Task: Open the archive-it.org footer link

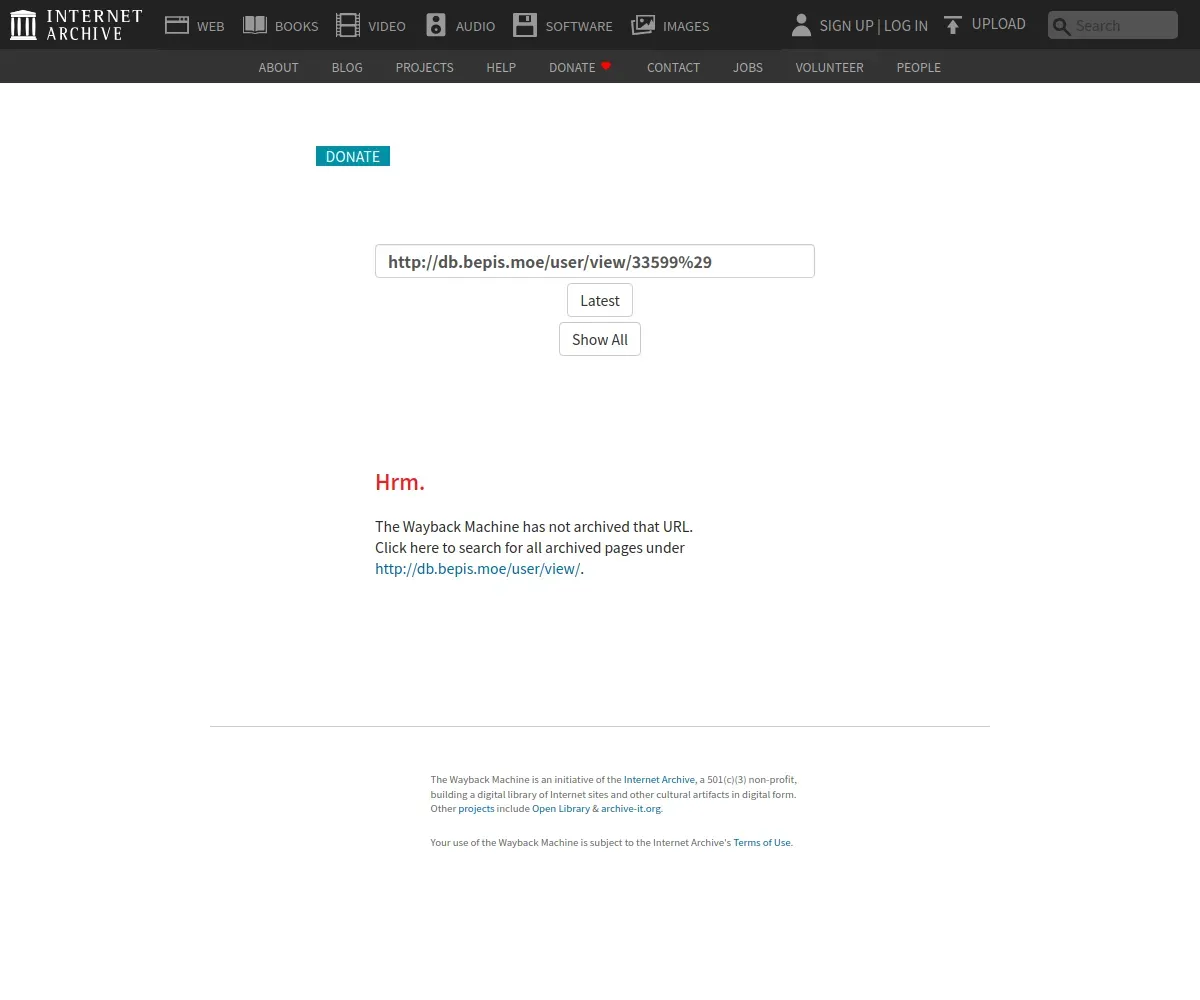Action: pos(631,808)
